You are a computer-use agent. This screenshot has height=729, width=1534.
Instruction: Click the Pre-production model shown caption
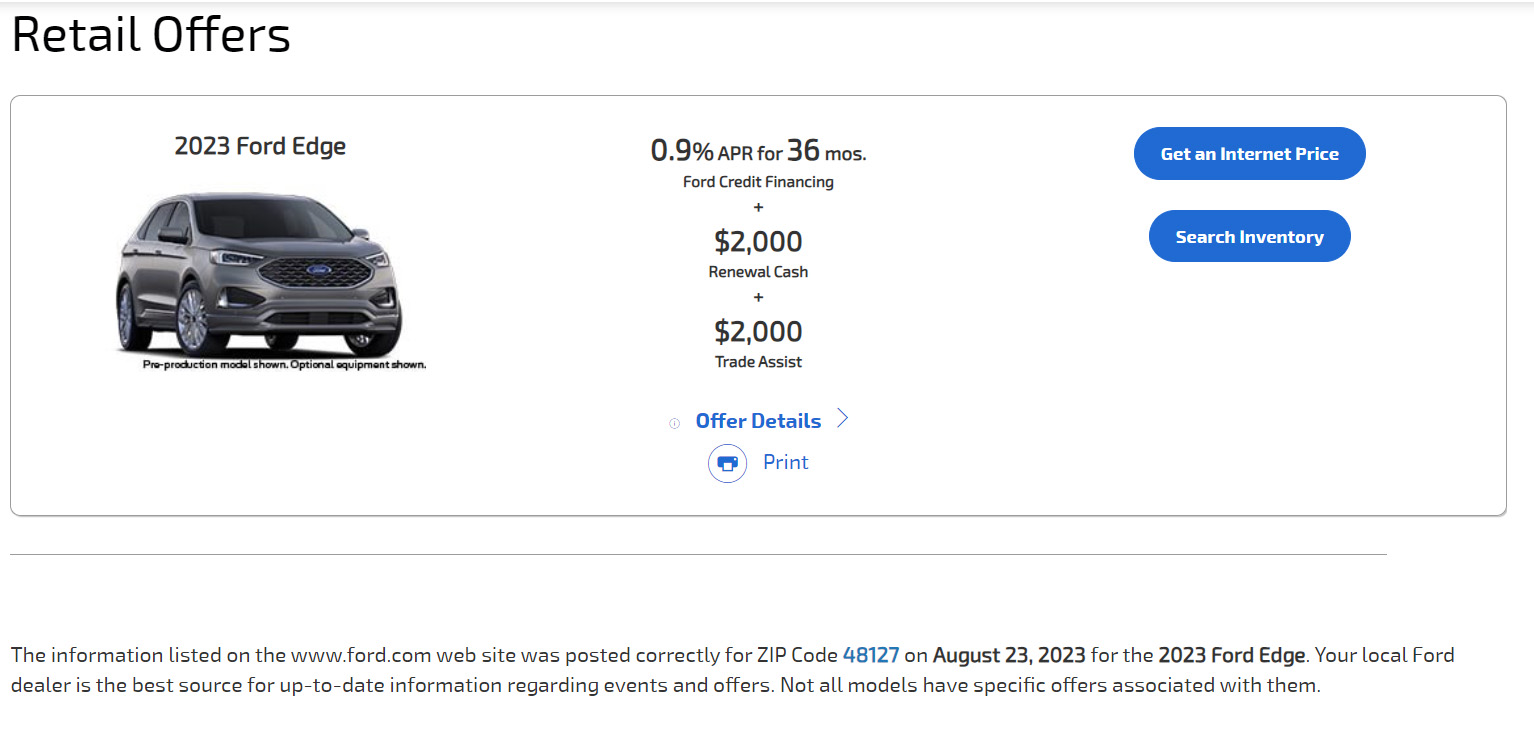tap(285, 365)
